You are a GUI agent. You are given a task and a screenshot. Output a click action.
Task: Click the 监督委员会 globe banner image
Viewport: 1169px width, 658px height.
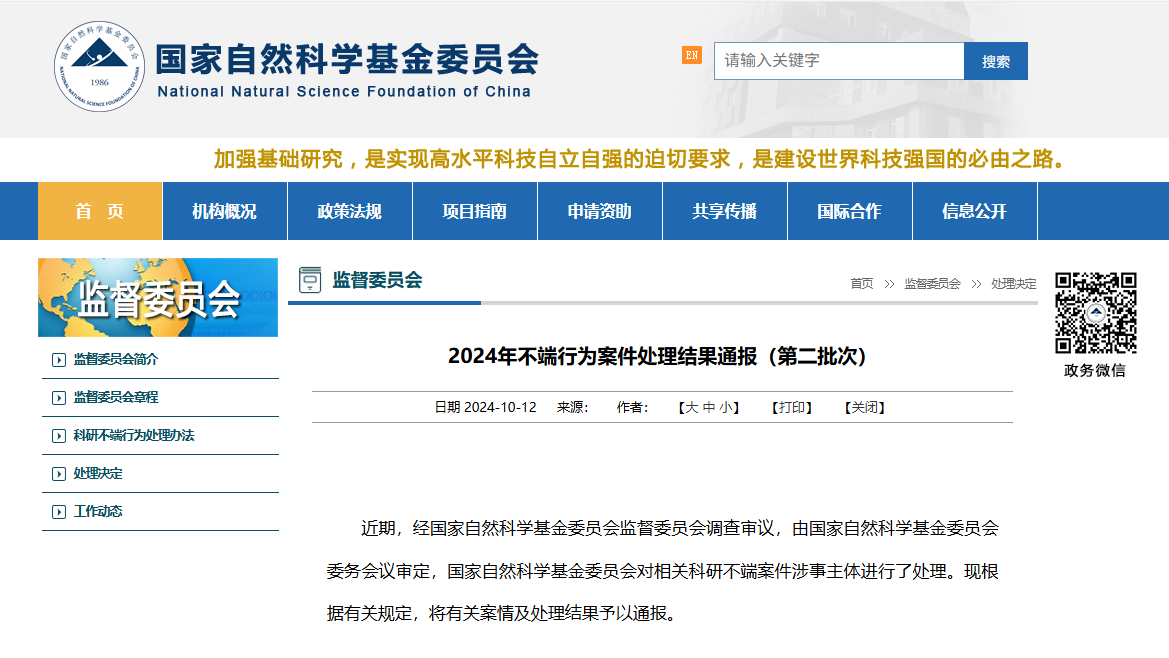pyautogui.click(x=158, y=298)
